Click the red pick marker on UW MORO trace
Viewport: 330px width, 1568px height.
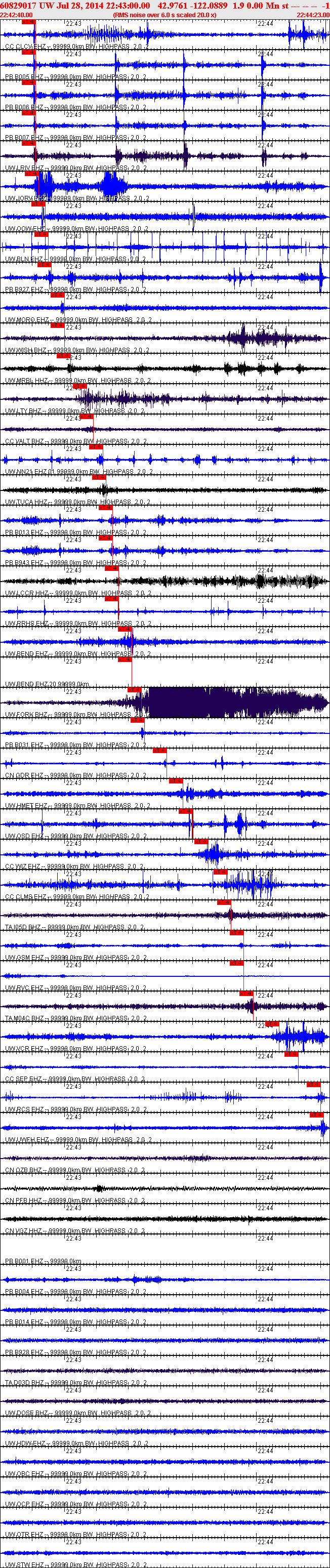click(57, 295)
